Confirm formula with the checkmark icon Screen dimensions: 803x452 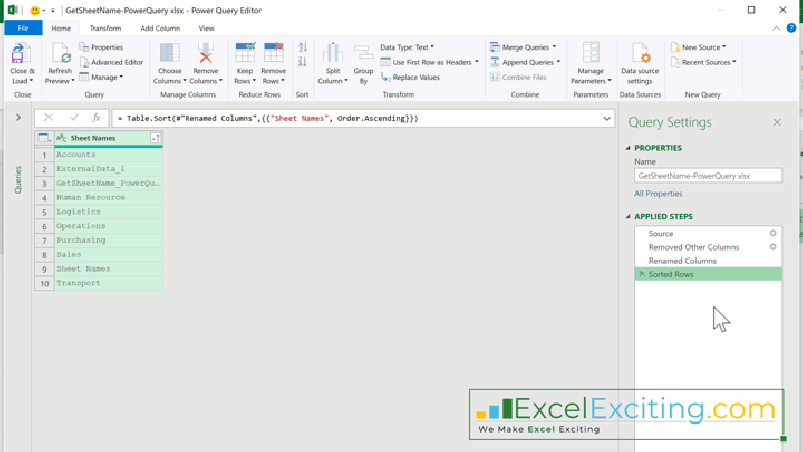coord(74,118)
